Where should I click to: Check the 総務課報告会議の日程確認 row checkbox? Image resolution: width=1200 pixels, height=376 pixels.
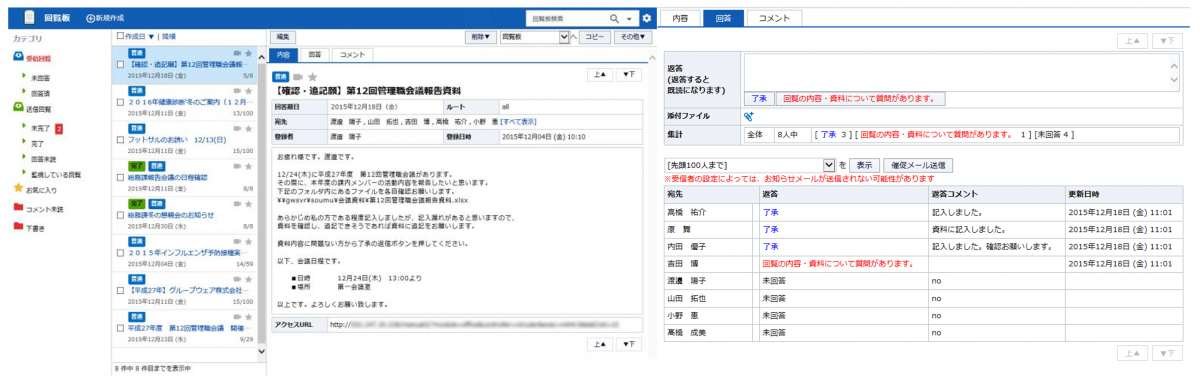pyautogui.click(x=121, y=177)
